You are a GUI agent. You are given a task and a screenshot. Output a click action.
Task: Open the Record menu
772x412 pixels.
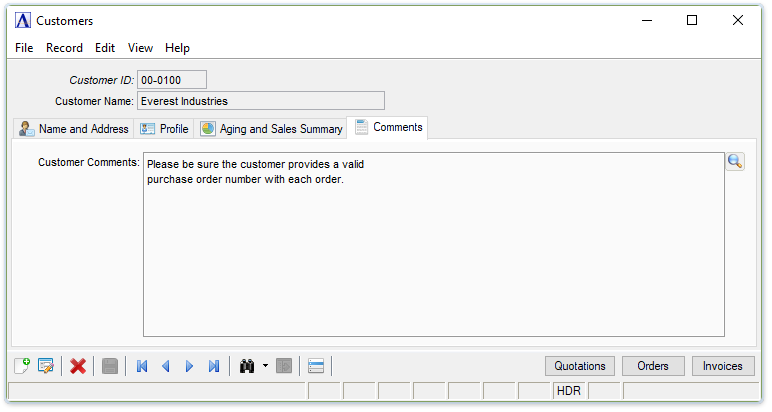[64, 48]
